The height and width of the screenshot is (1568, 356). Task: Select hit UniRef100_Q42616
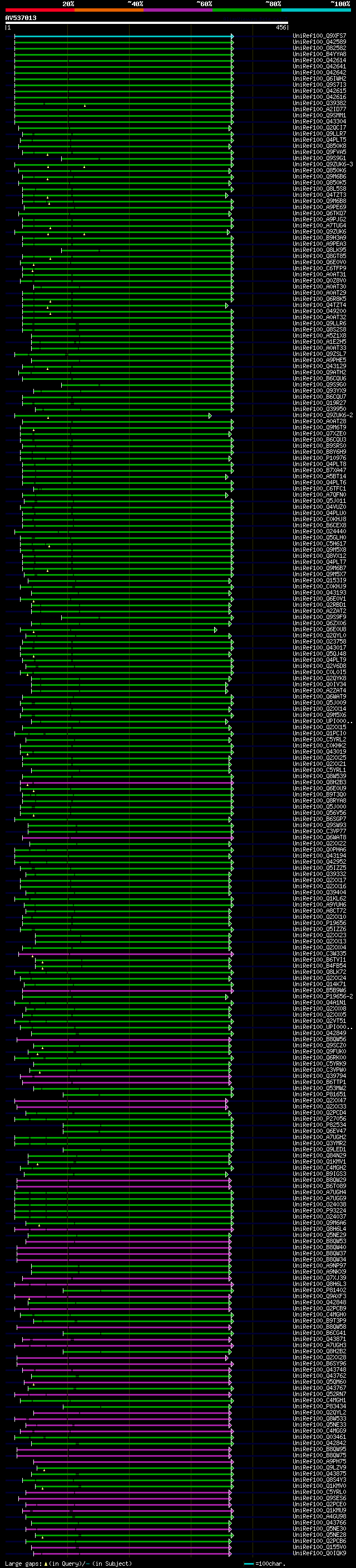(x=319, y=97)
